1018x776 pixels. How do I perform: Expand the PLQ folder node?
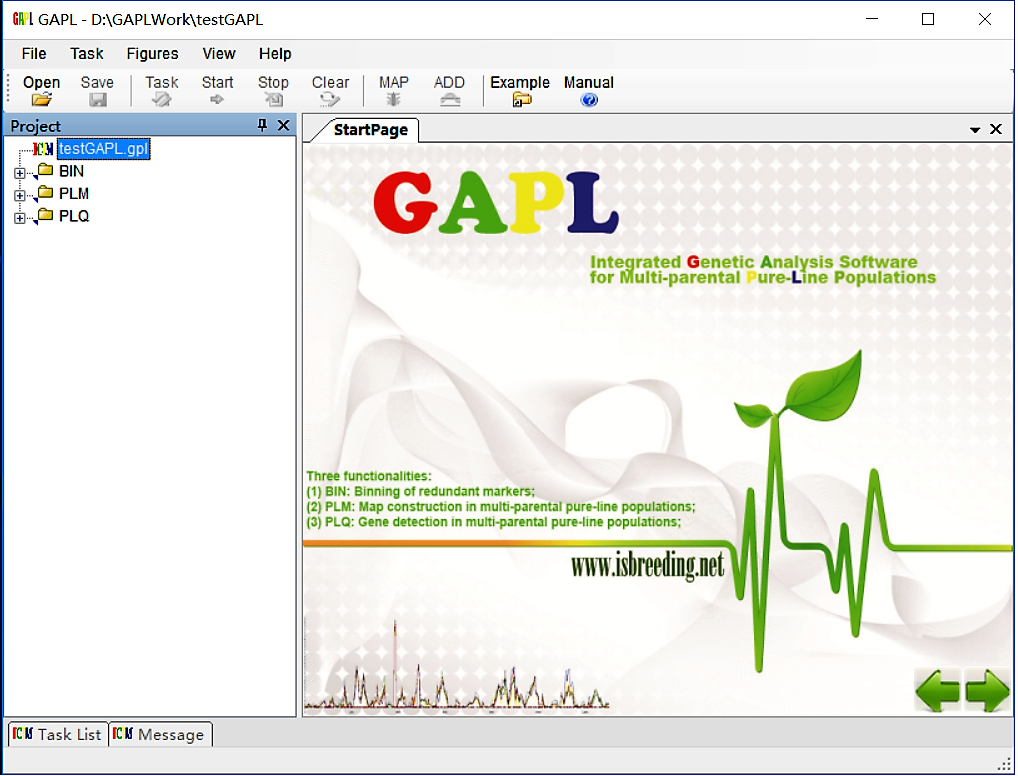(x=19, y=218)
